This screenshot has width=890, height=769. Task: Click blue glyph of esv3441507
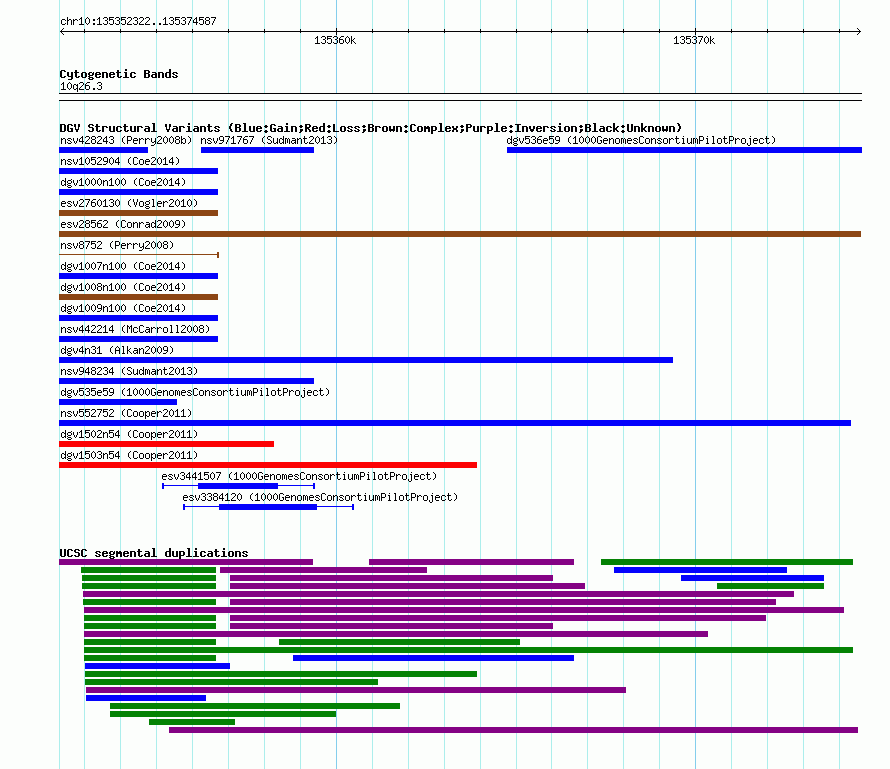[238, 486]
